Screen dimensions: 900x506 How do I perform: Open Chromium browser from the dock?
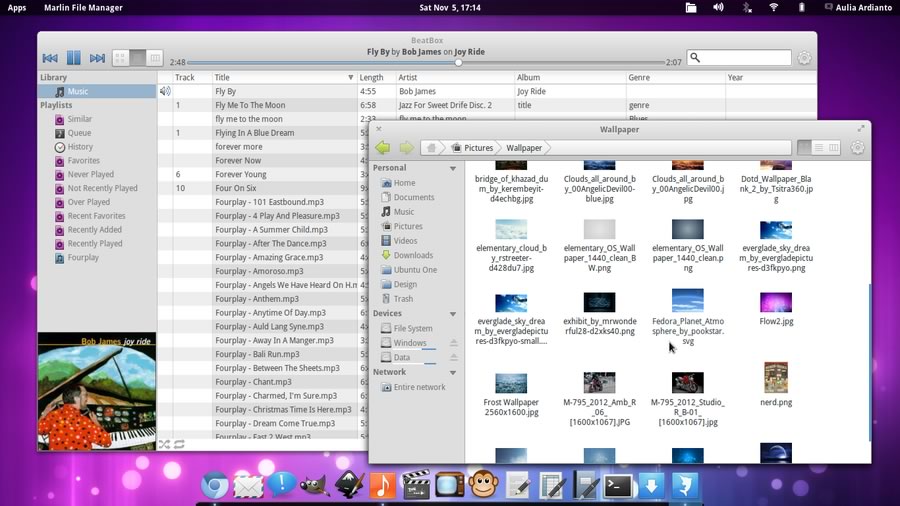tap(213, 486)
